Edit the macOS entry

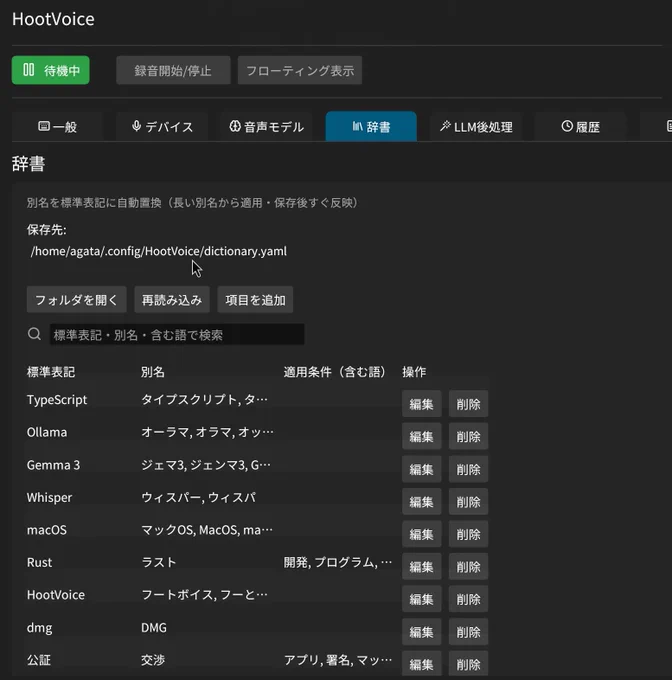tap(421, 534)
